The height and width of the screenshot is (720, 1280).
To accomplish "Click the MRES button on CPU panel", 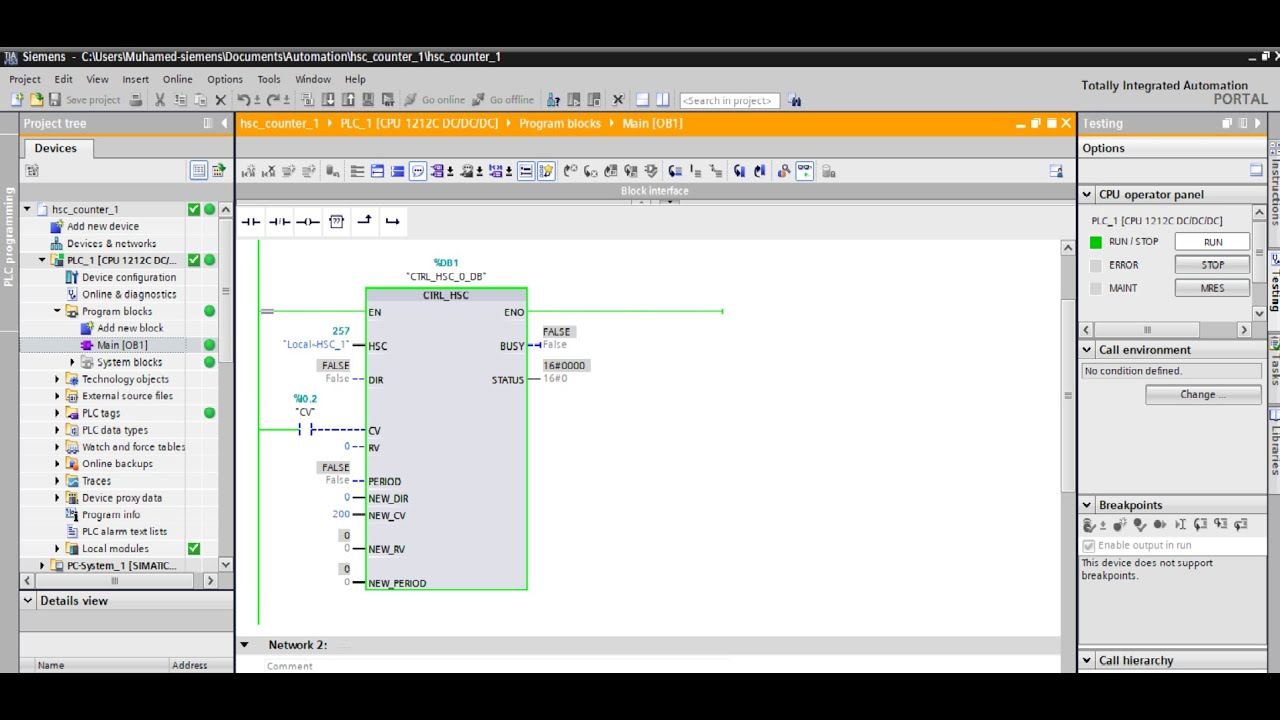I will [x=1212, y=288].
